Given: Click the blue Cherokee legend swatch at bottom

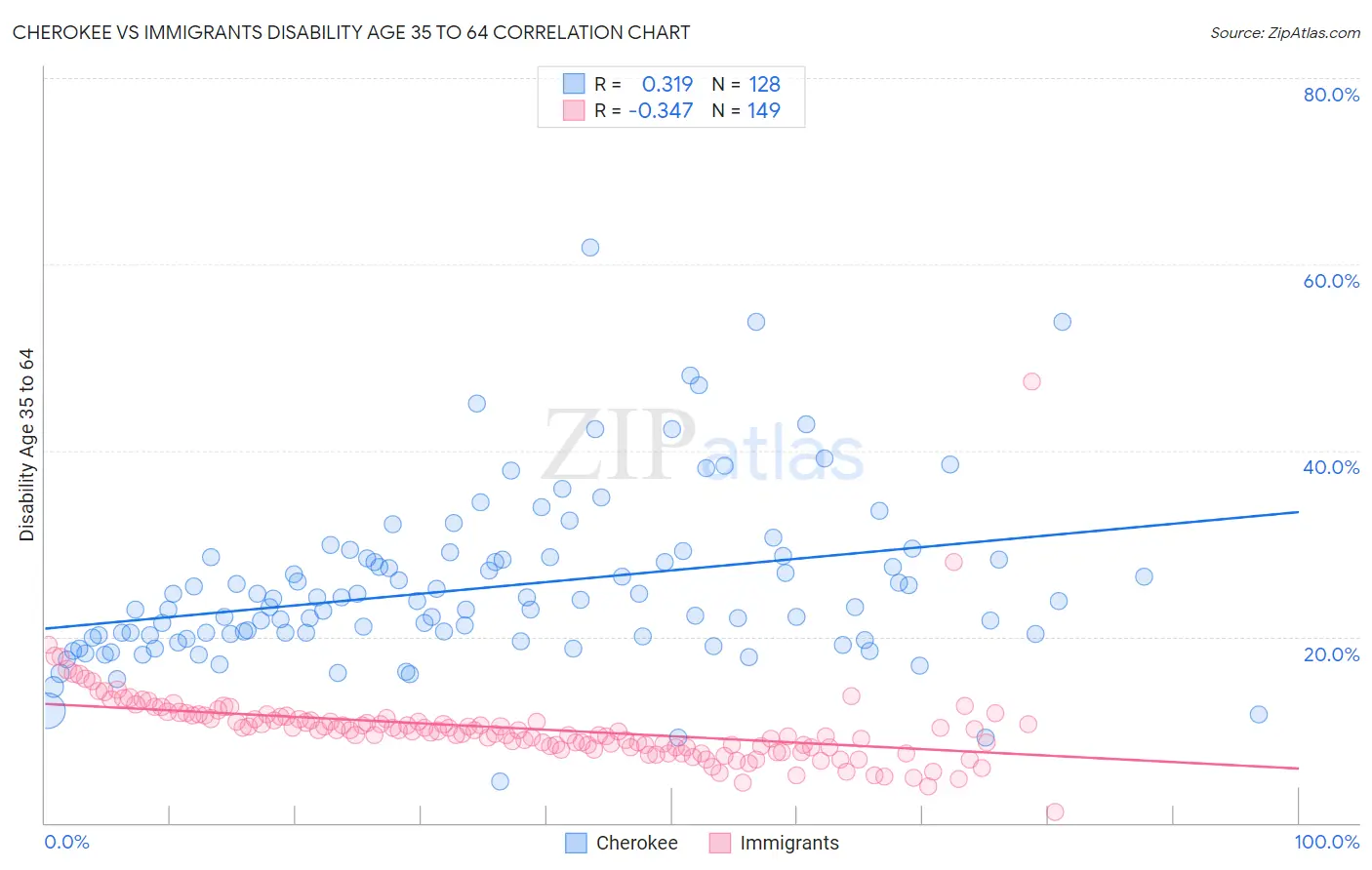Looking at the screenshot, I should [x=576, y=843].
